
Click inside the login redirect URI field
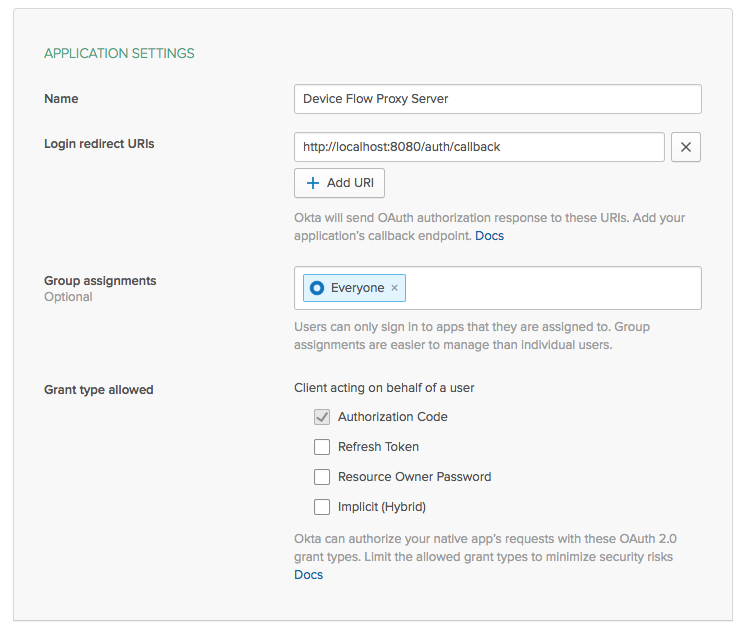(479, 147)
